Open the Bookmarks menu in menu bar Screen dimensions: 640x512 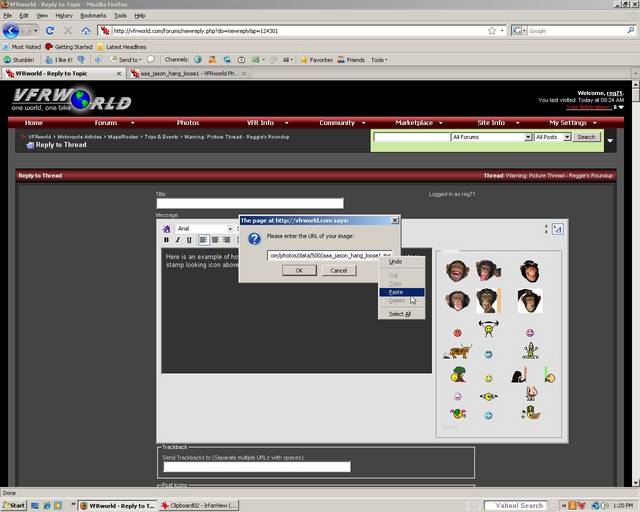pos(93,16)
